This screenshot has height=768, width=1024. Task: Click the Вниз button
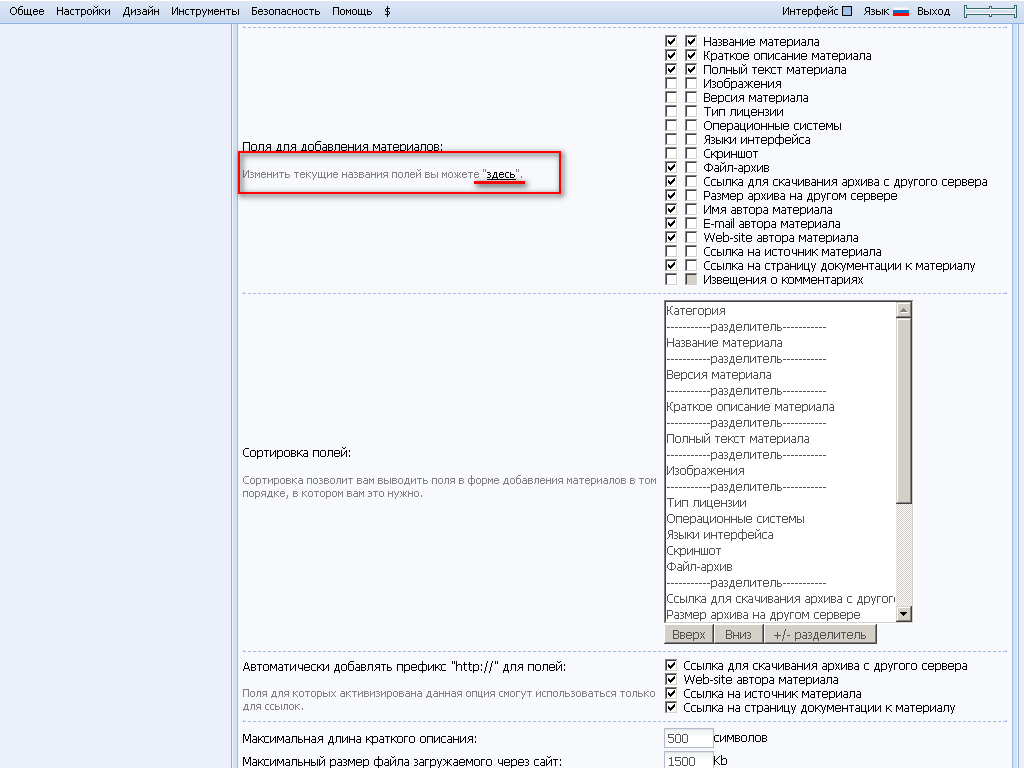[739, 634]
